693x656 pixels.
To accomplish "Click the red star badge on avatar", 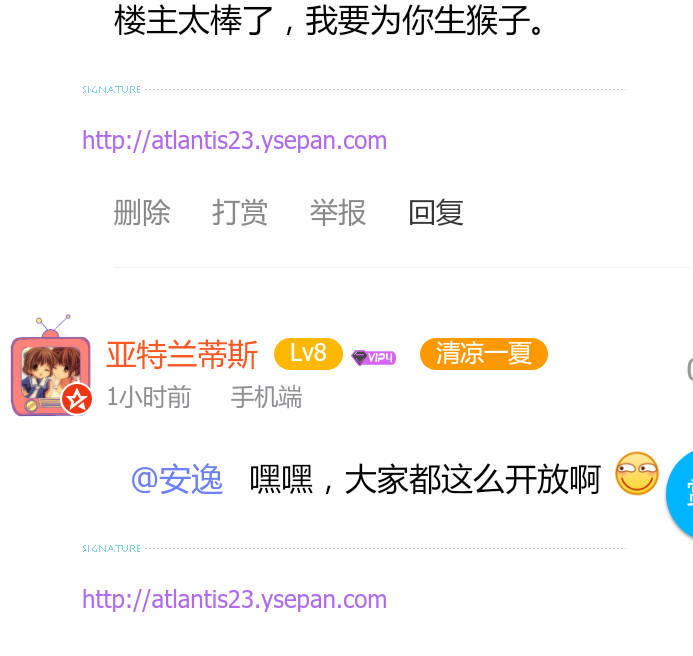I will (x=76, y=399).
